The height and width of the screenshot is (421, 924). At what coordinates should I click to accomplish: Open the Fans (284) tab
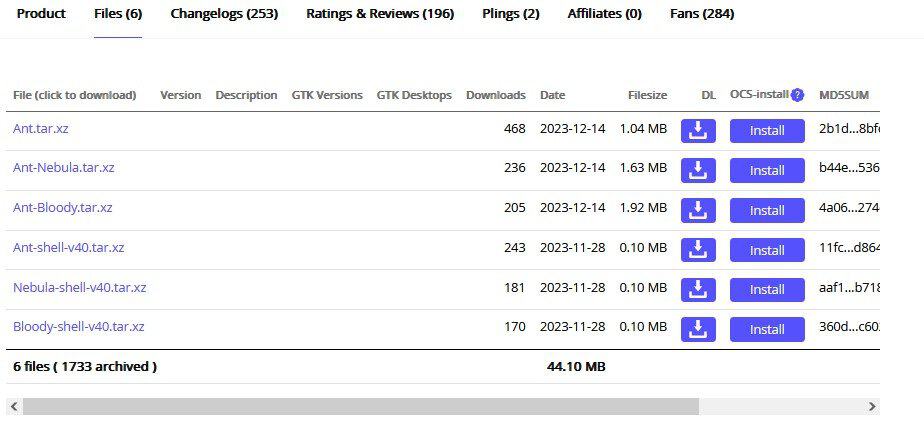pos(702,14)
